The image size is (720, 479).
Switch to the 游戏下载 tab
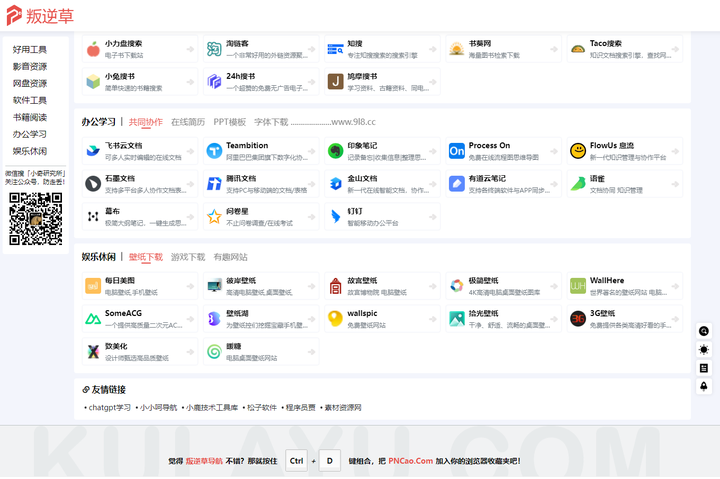188,257
